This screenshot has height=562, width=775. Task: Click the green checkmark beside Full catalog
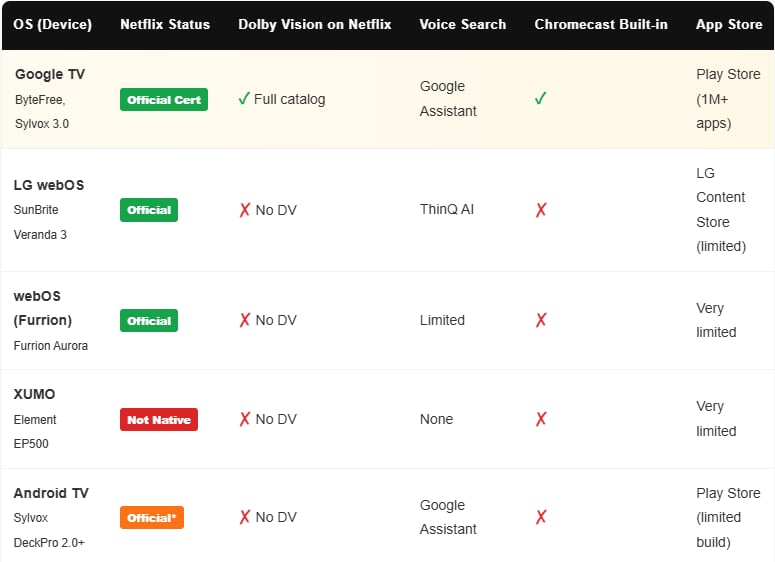click(x=244, y=99)
